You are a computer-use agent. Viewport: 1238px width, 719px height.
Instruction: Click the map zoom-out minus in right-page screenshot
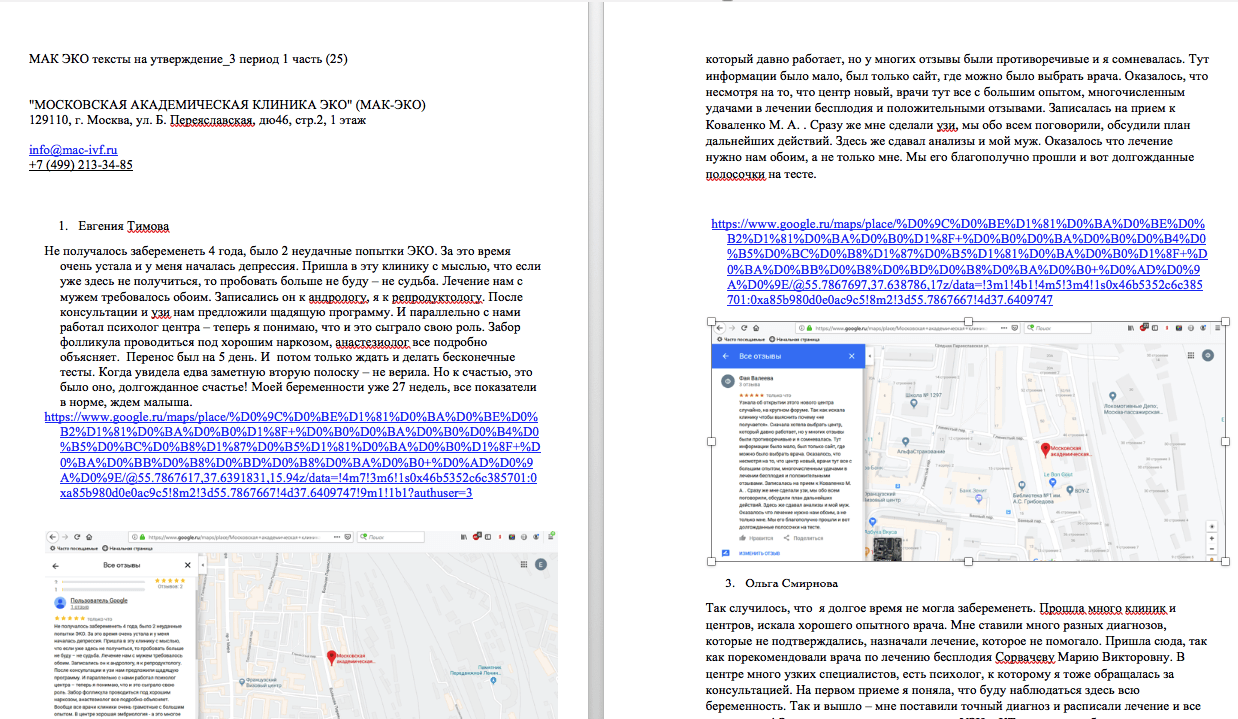[x=1212, y=549]
